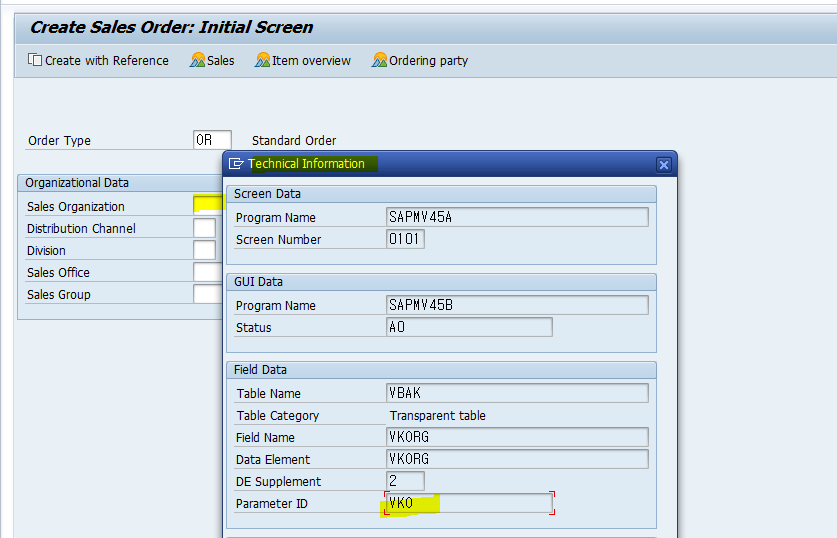Click the DE Supplement label
Screen dimensions: 837x538
(x=278, y=481)
